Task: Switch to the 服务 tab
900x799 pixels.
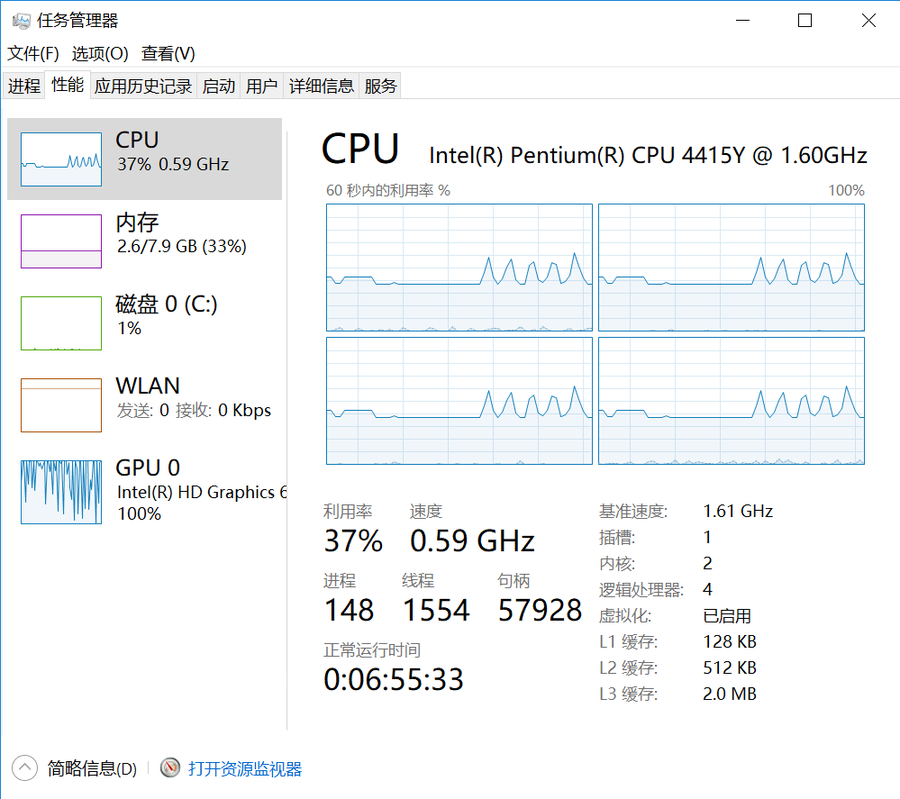Action: point(381,86)
